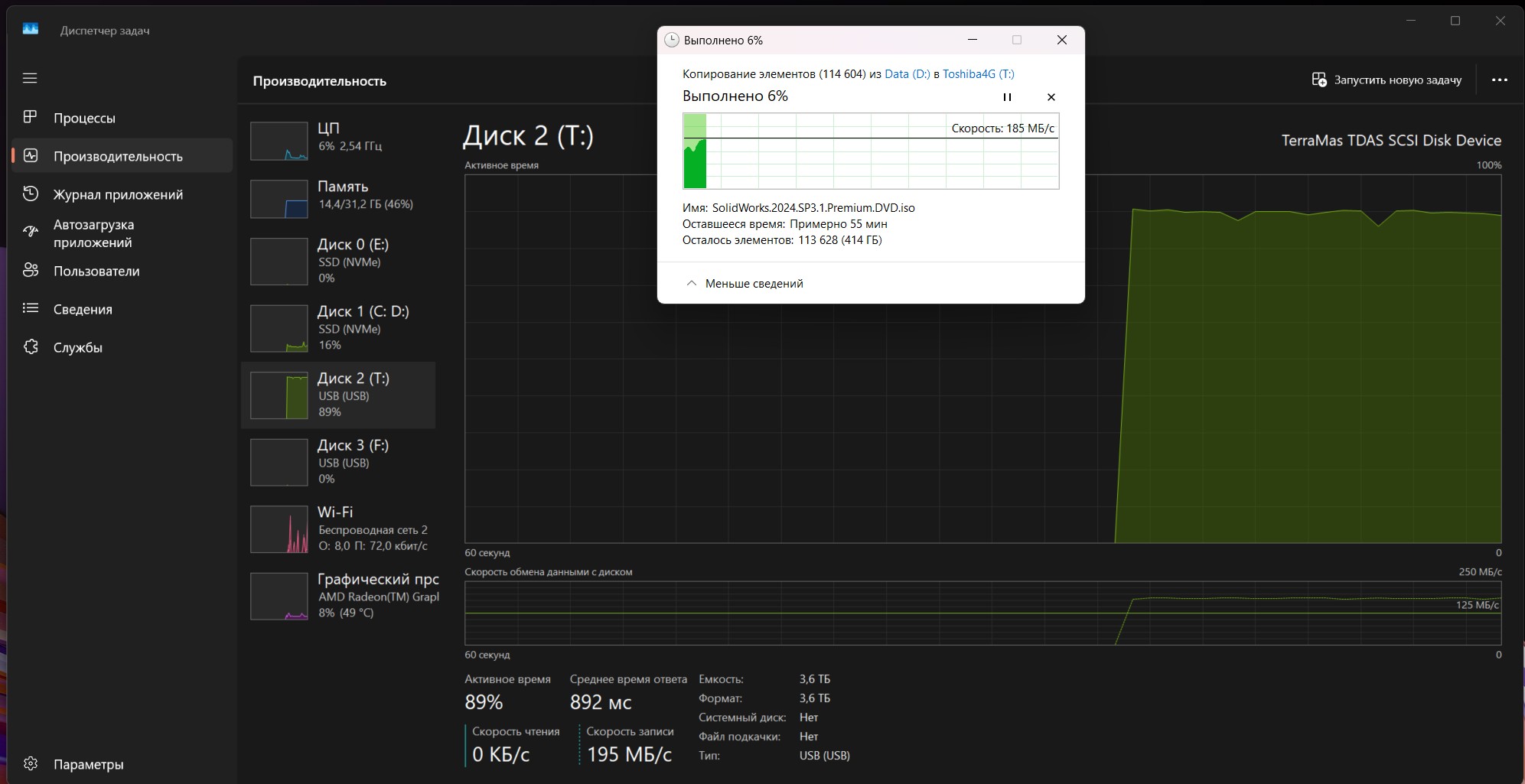This screenshot has width=1525, height=784.
Task: Open the Settings gear icon
Action: point(30,763)
